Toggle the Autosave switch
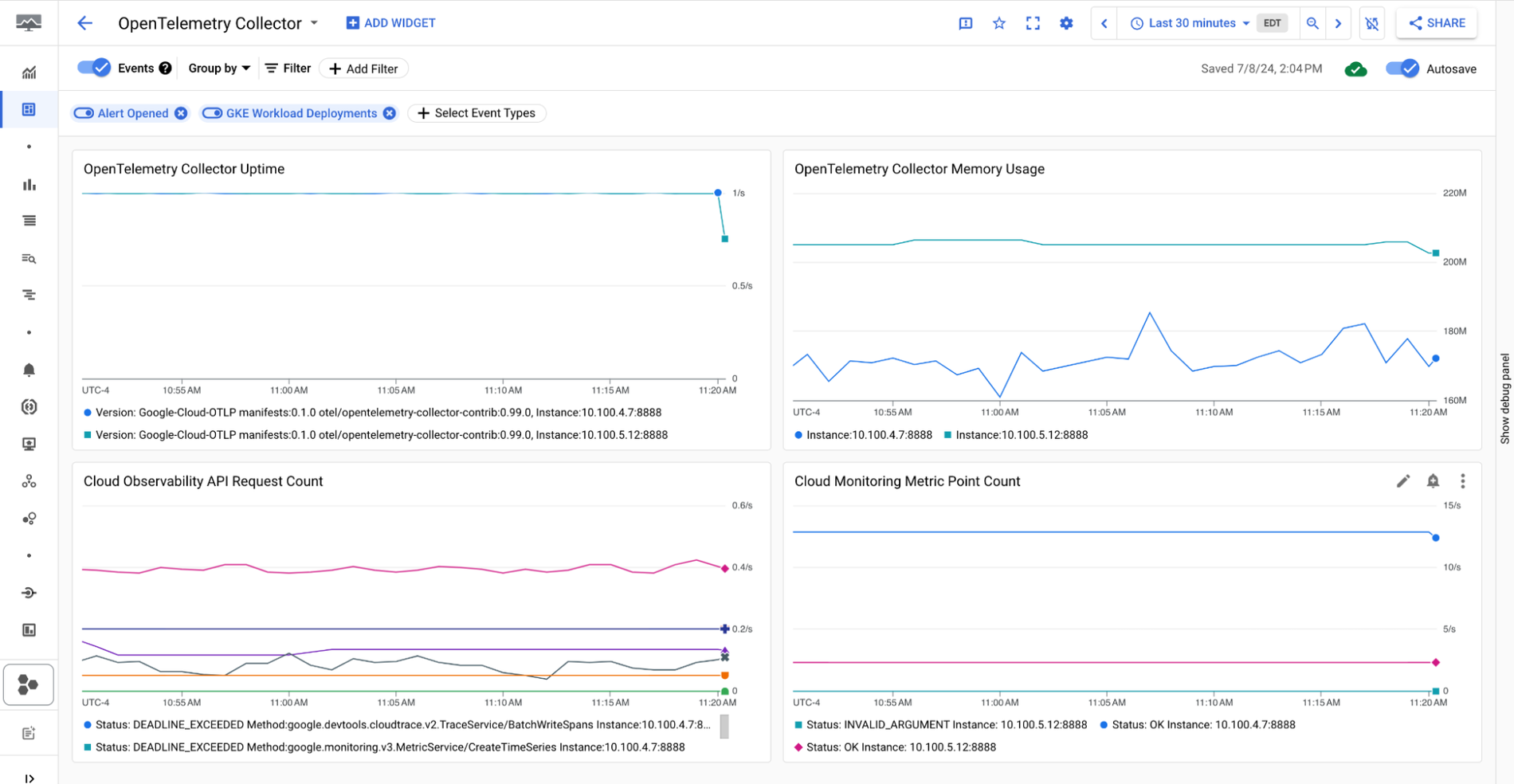This screenshot has width=1514, height=784. pos(1402,69)
